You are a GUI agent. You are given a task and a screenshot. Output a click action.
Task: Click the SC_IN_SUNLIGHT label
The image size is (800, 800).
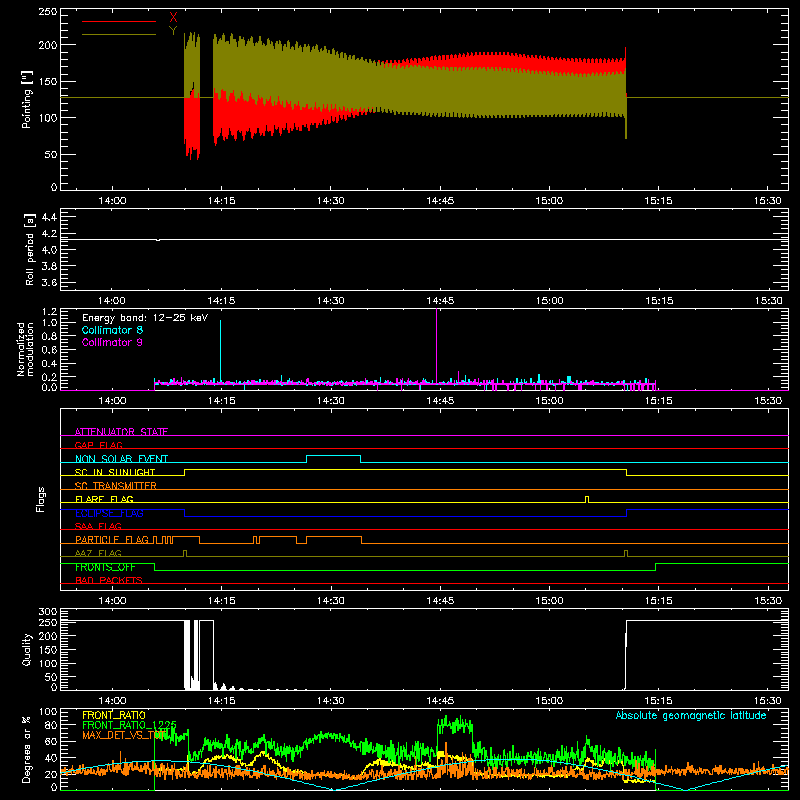(115, 472)
